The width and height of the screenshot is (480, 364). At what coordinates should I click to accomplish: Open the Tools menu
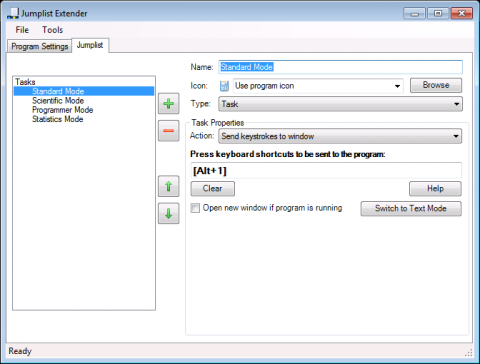[x=52, y=30]
